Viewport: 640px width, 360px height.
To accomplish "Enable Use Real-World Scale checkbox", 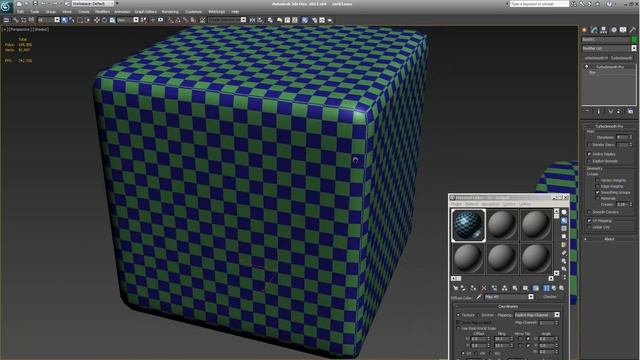I will click(458, 328).
